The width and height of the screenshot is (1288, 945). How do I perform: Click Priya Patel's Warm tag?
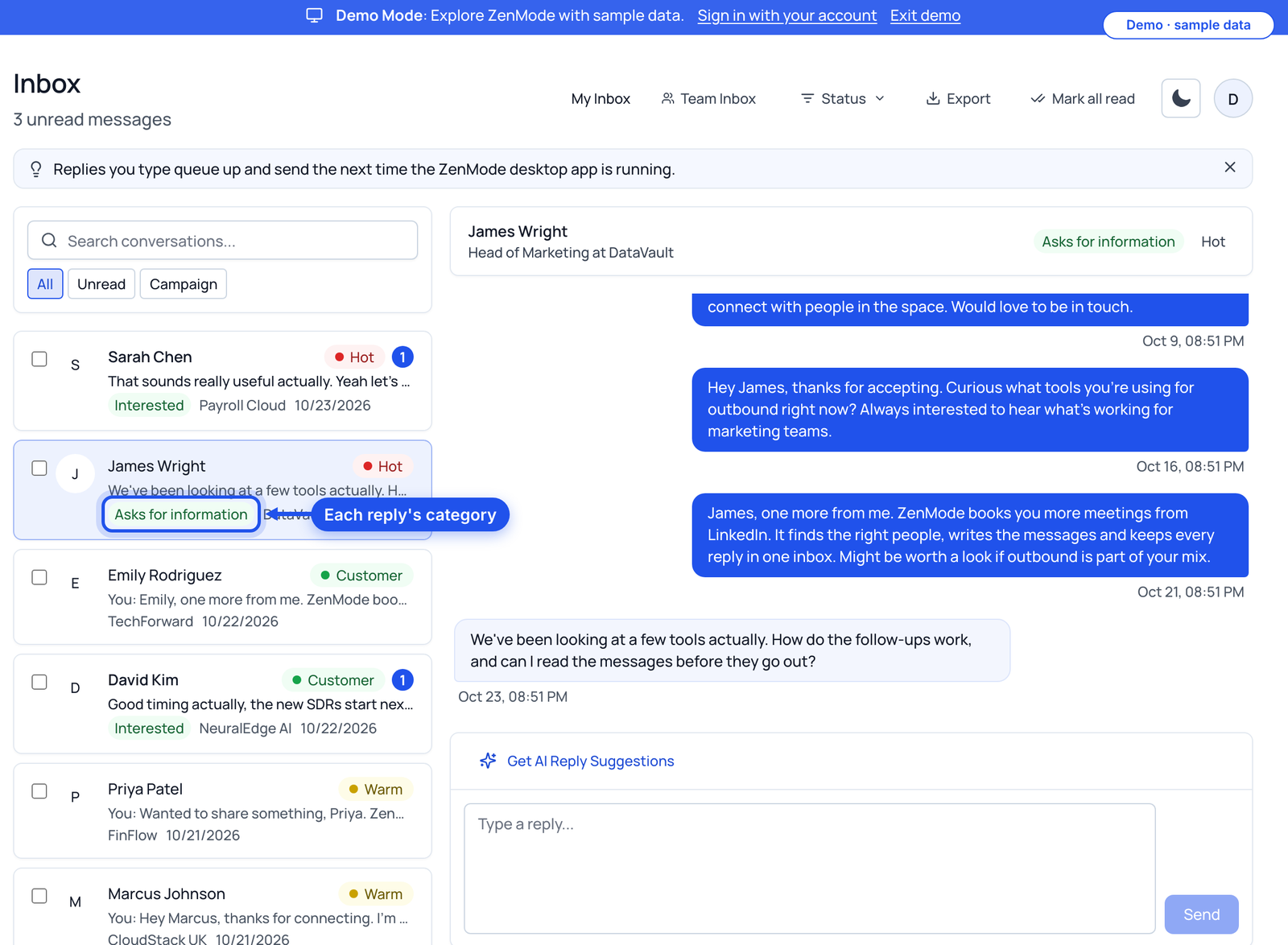[x=375, y=790]
